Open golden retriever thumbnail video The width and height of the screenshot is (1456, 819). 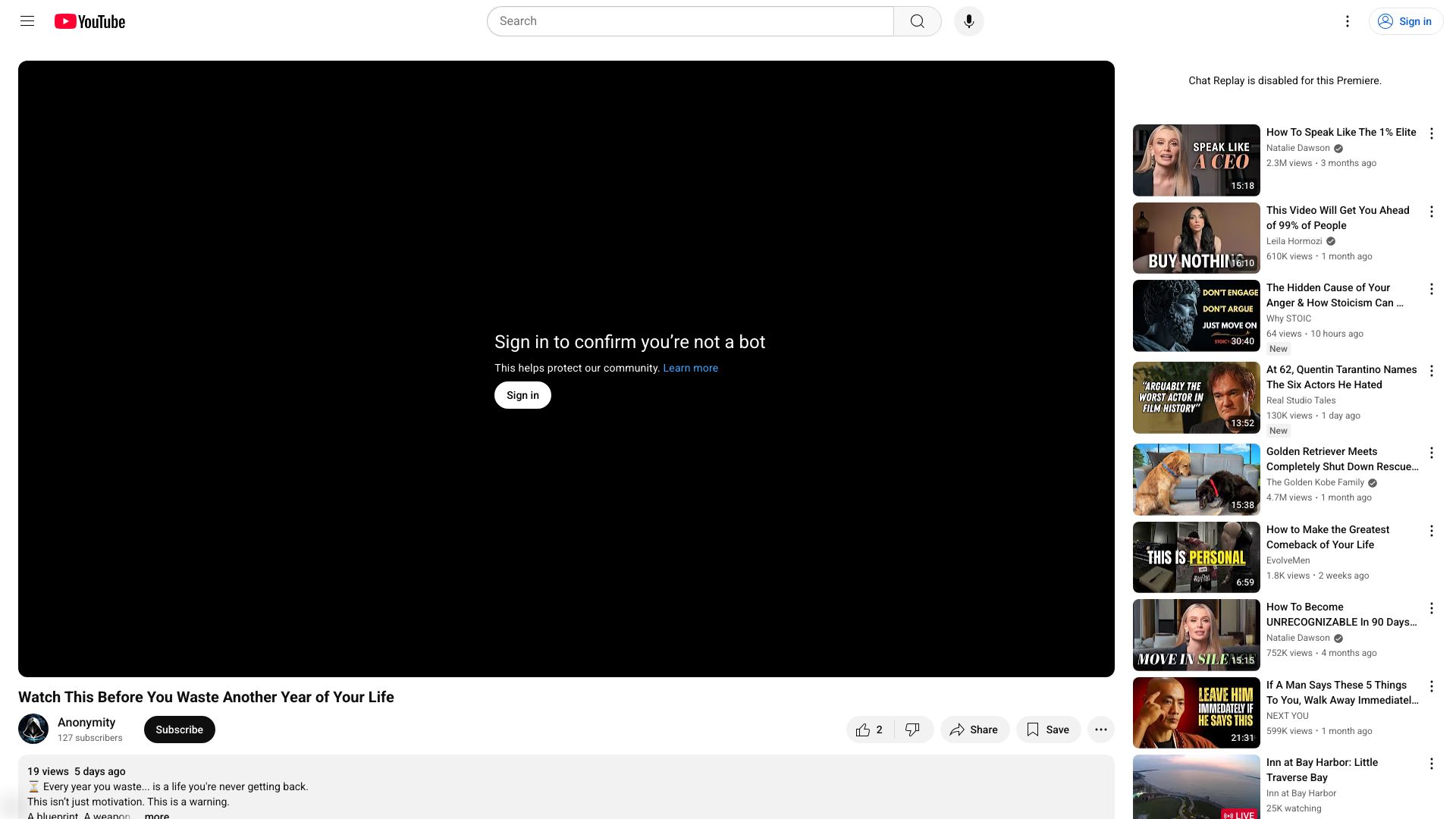click(1196, 479)
